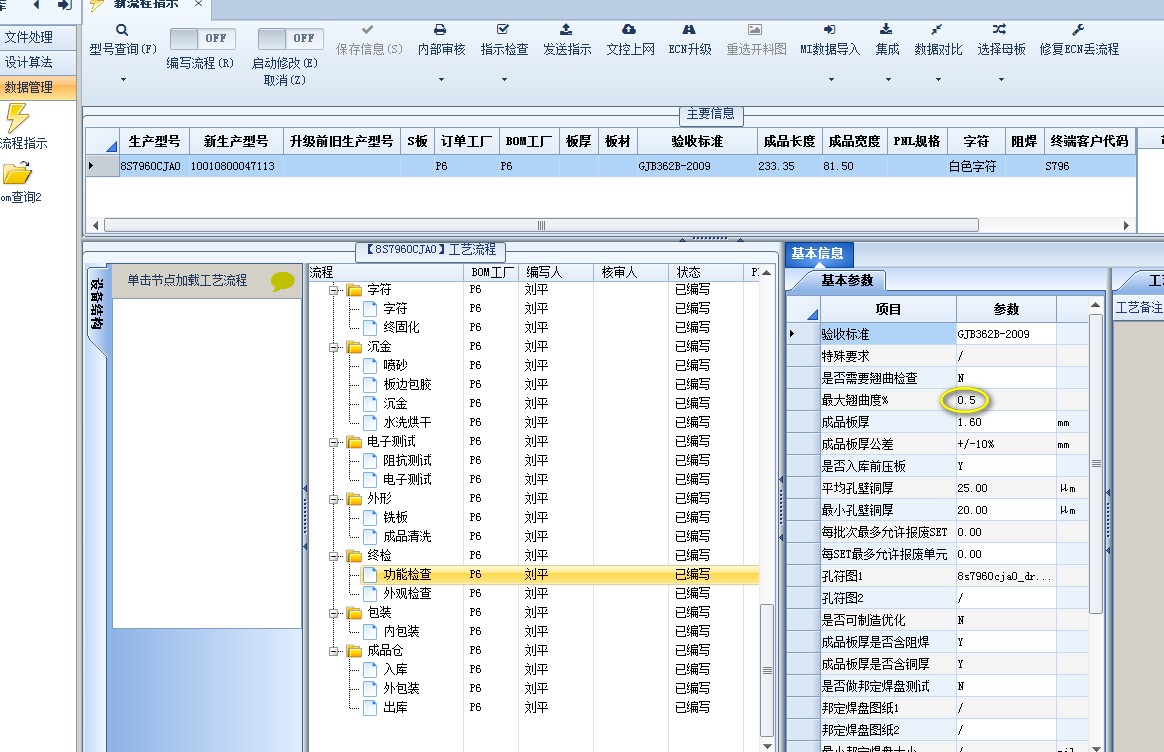
Task: Open the Bom查询2 folder icon
Action: point(17,174)
